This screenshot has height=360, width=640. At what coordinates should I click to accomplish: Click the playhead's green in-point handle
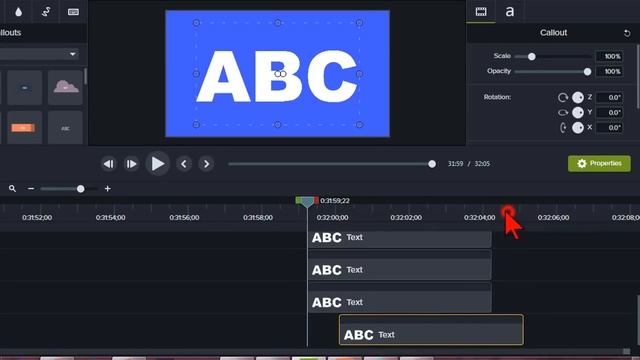298,200
